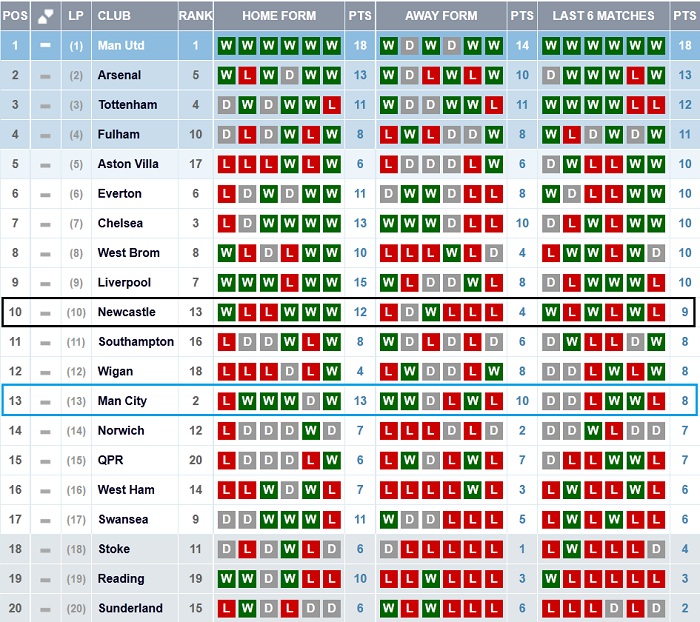Open Aston Villa club name
The width and height of the screenshot is (700, 622).
[128, 164]
